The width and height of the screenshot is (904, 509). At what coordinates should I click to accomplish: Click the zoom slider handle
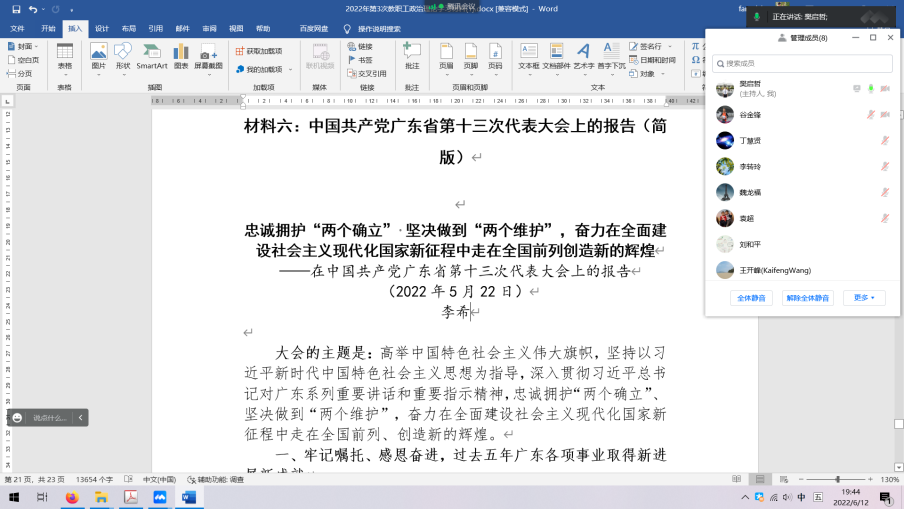pyautogui.click(x=837, y=479)
